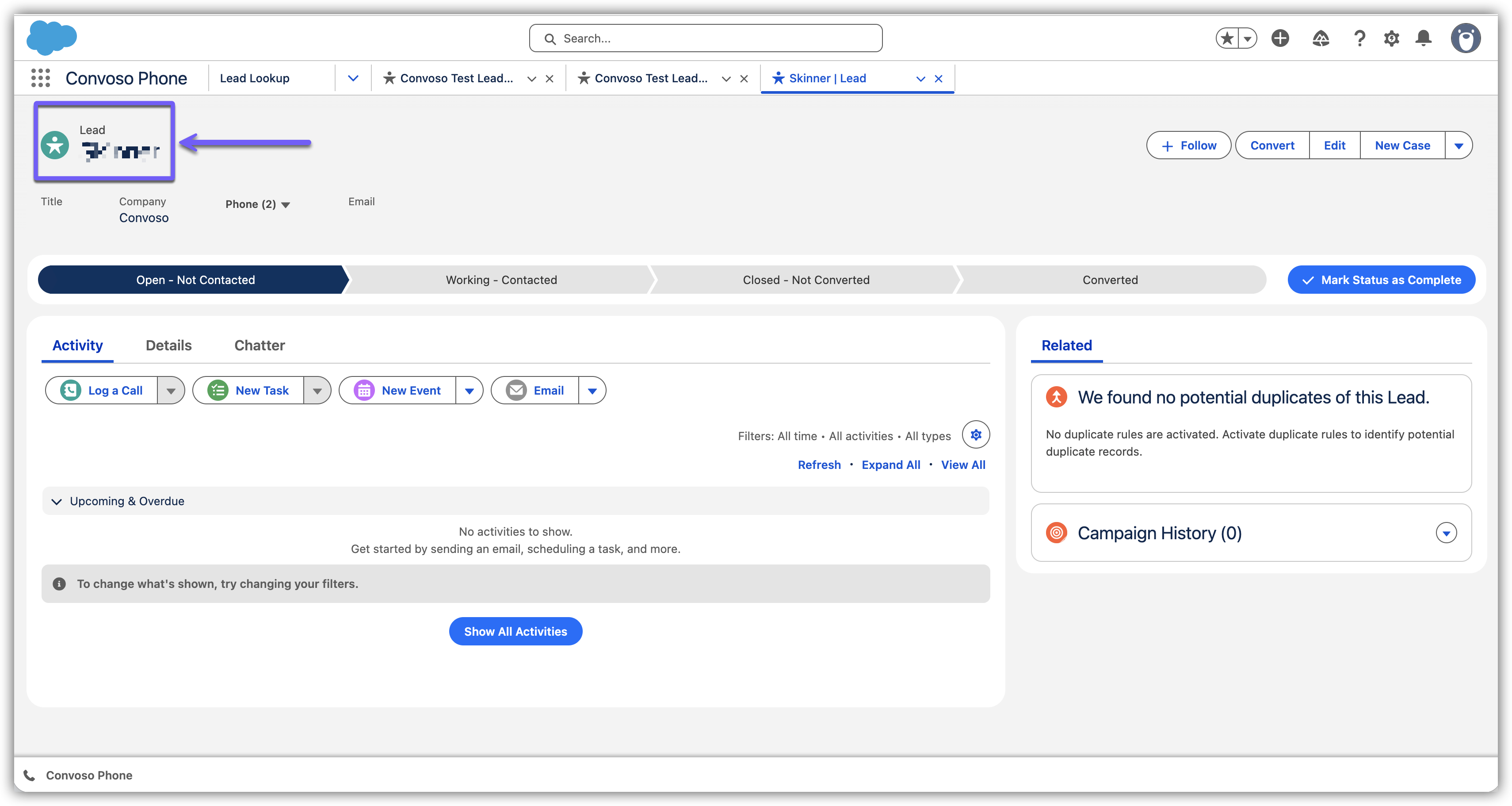Click the favorites star icon
The image size is (1512, 806).
pyautogui.click(x=1227, y=39)
